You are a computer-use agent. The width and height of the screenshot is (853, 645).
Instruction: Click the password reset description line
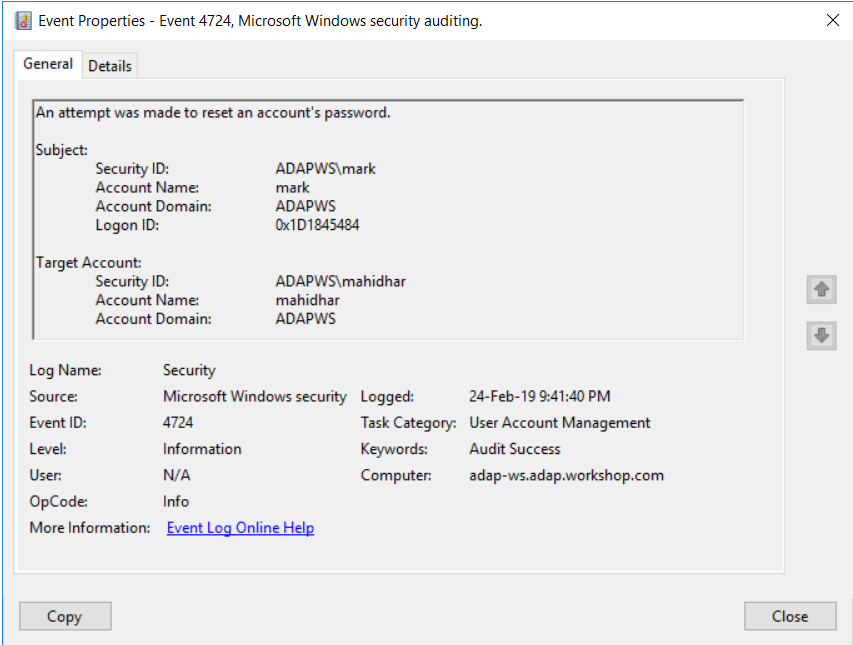[x=213, y=113]
